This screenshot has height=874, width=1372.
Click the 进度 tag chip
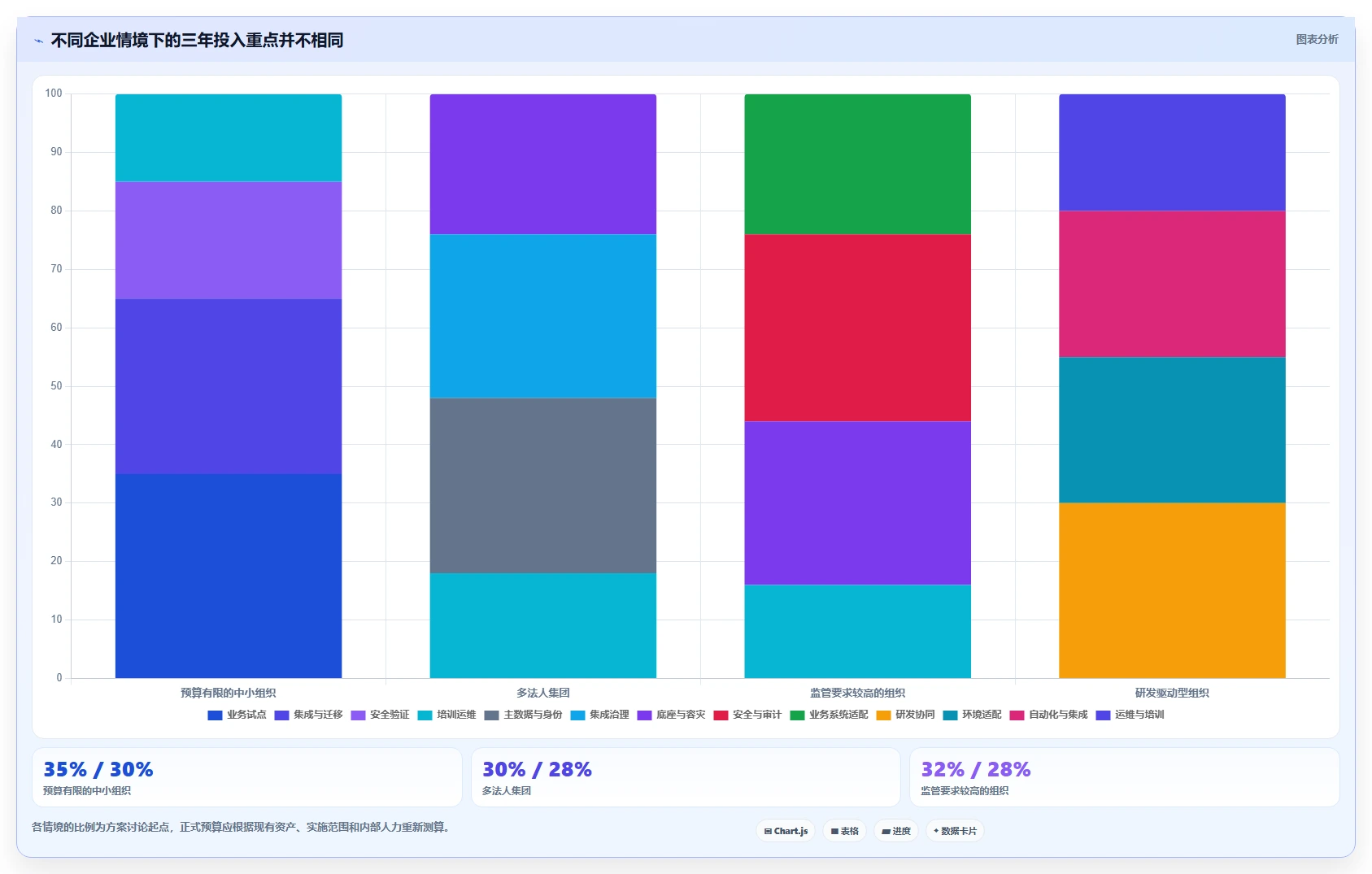click(x=896, y=831)
